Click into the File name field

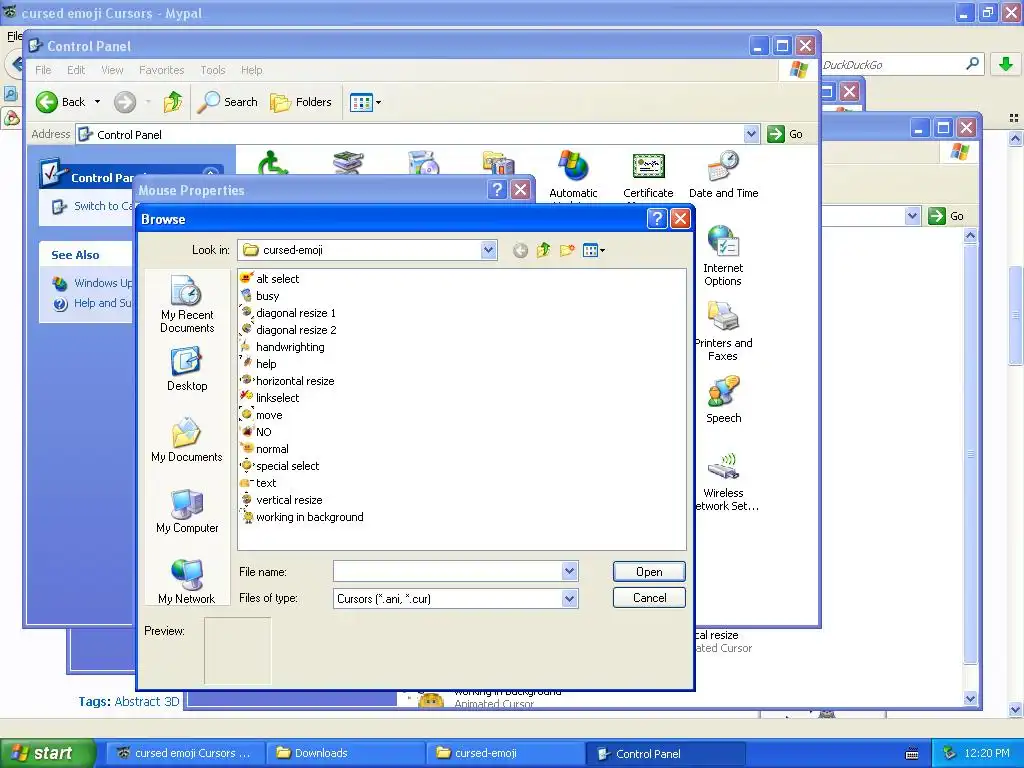tap(447, 571)
